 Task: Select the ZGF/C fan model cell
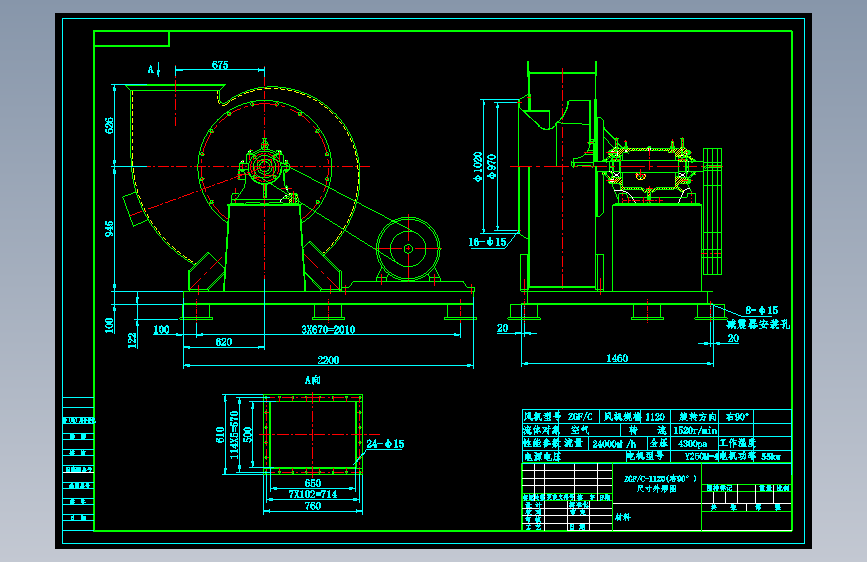(579, 417)
